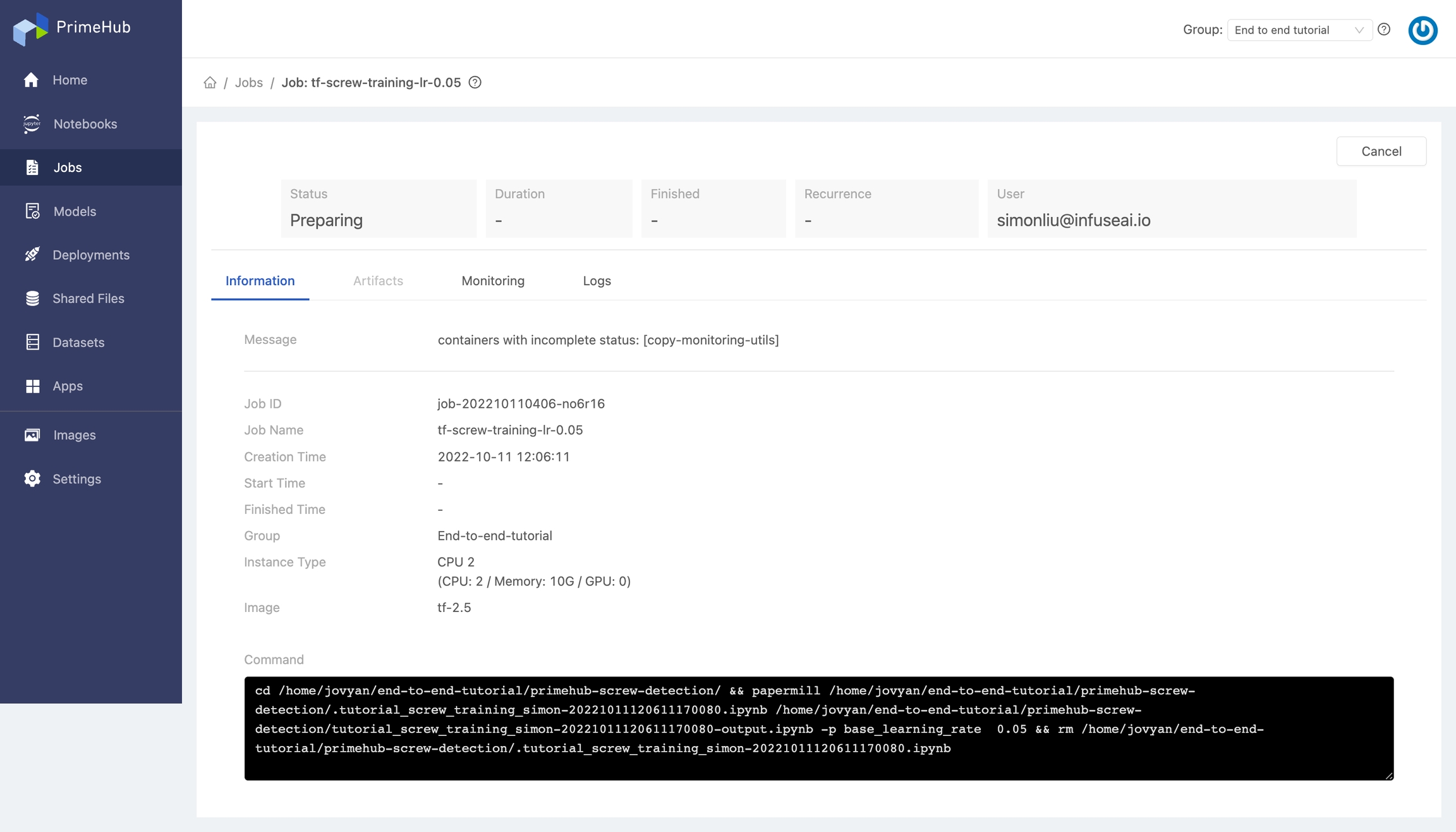The width and height of the screenshot is (1456, 832).
Task: Open the Shared Files database icon
Action: (x=32, y=298)
